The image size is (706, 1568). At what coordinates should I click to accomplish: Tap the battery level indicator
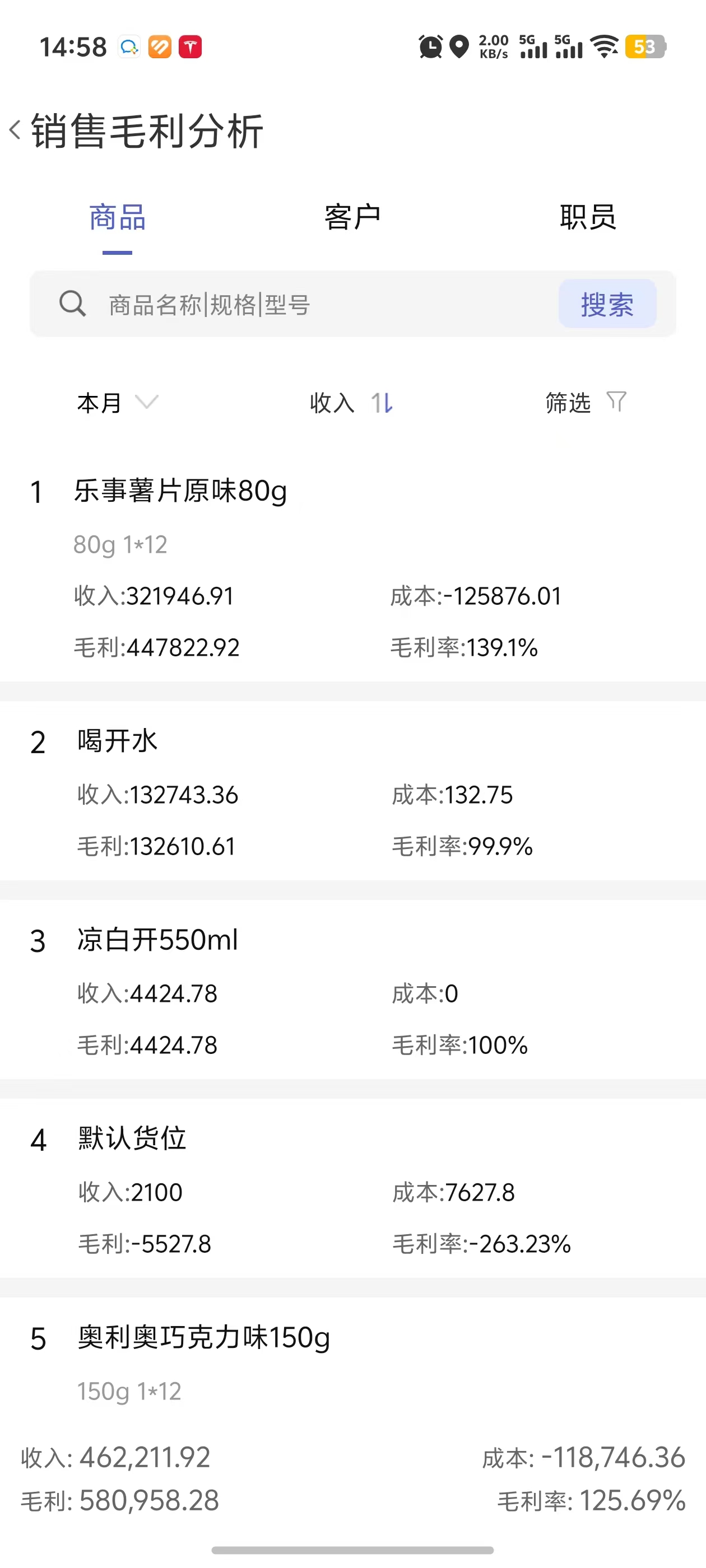point(645,46)
